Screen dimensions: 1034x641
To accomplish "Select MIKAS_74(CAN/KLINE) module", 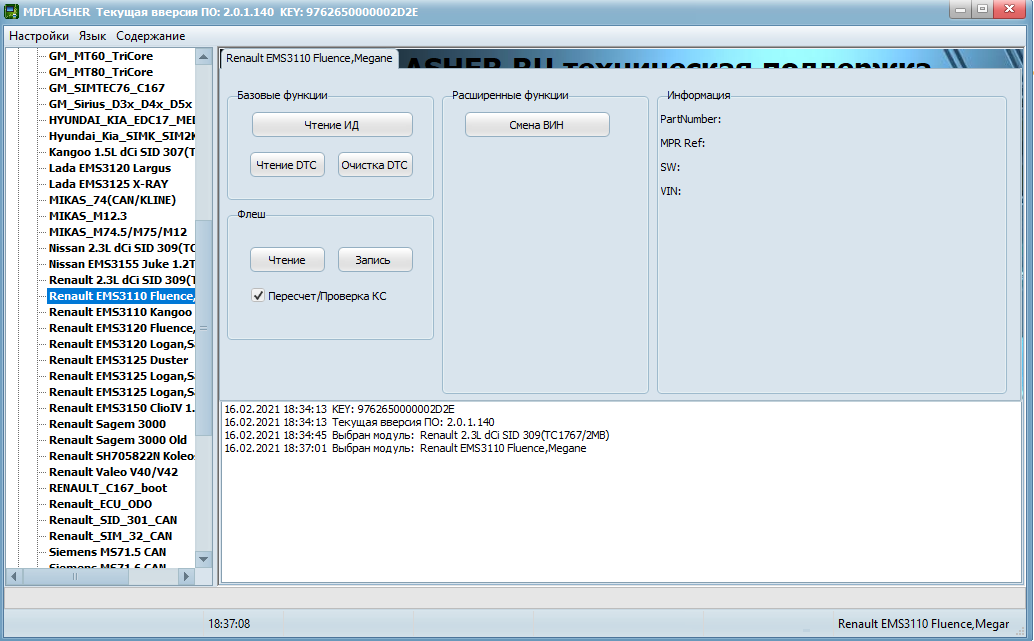I will (x=113, y=200).
